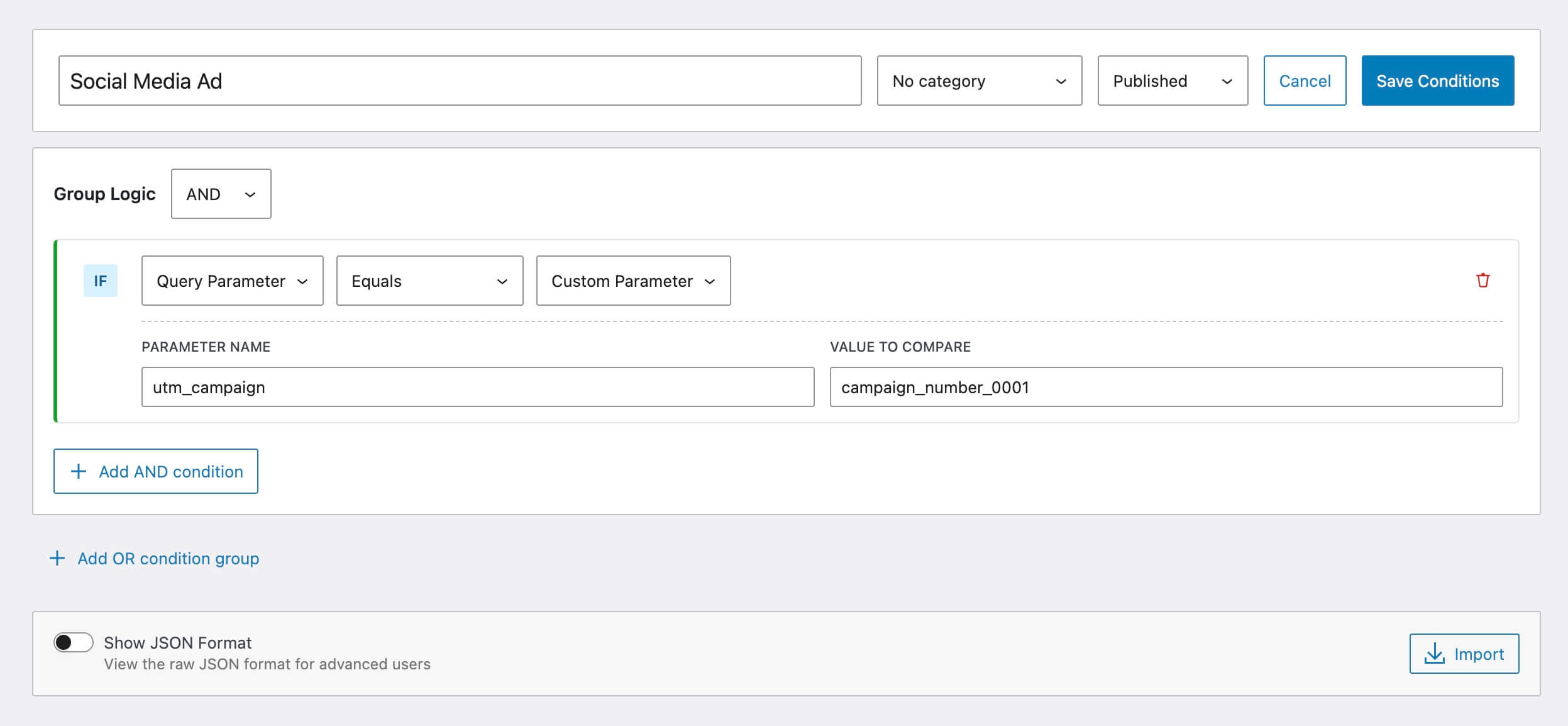This screenshot has height=726, width=1568.
Task: Delete the Query Parameter condition row
Action: click(1482, 281)
